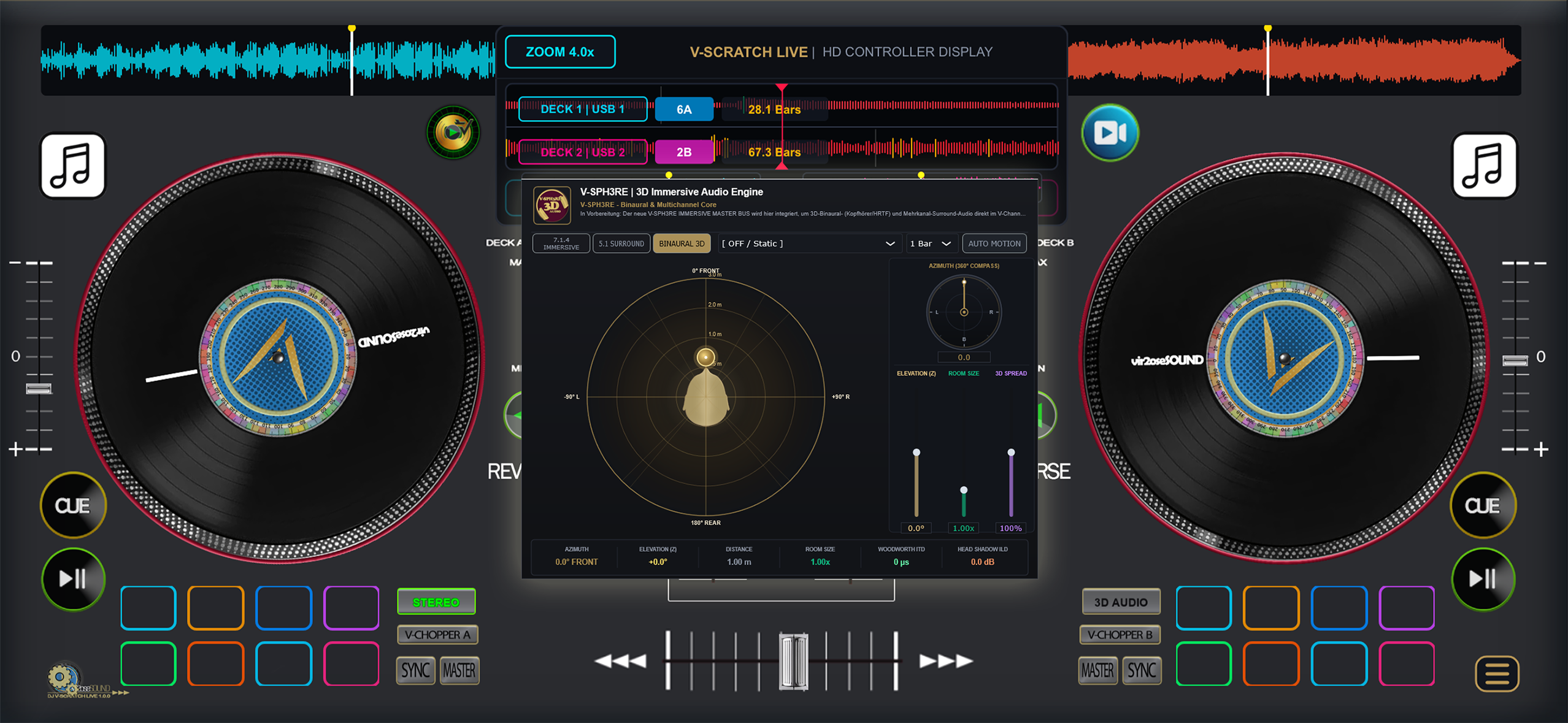The image size is (1568, 723).
Task: Toggle right deck MASTER button
Action: [1097, 670]
